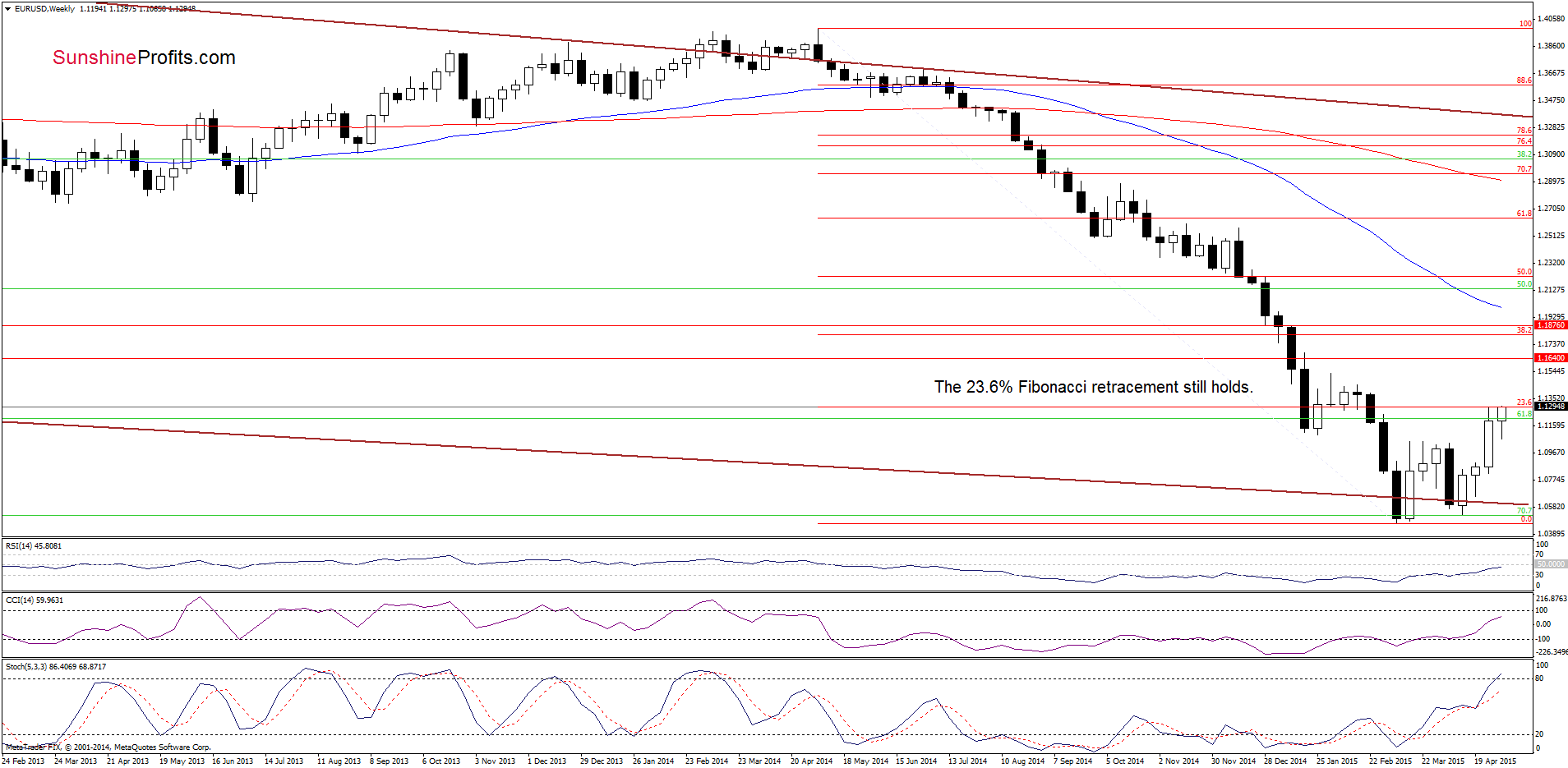
Task: Click the red 0.0 Fibonacci level label
Action: click(1526, 519)
